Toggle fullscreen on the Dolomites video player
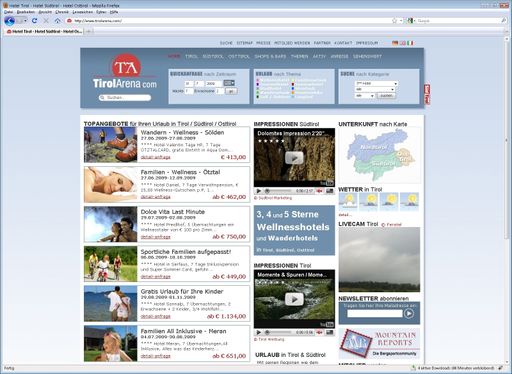The height and width of the screenshot is (374, 512). [x=329, y=191]
